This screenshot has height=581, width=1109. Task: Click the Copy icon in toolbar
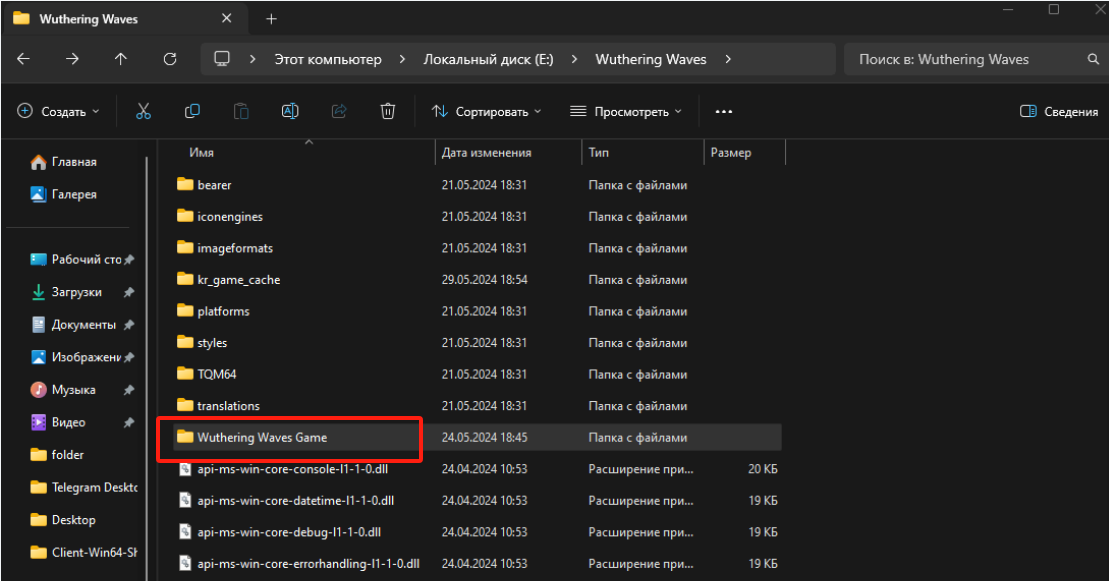click(x=192, y=111)
